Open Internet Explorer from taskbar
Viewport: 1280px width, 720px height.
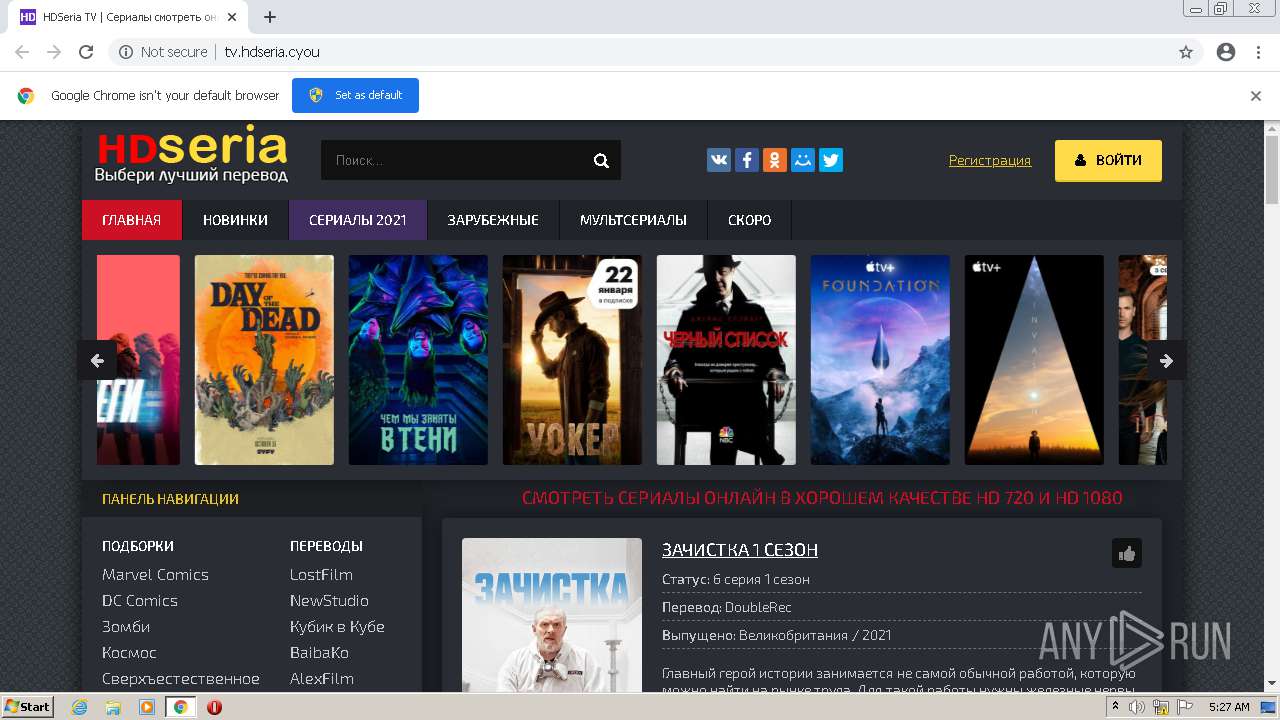click(x=80, y=707)
